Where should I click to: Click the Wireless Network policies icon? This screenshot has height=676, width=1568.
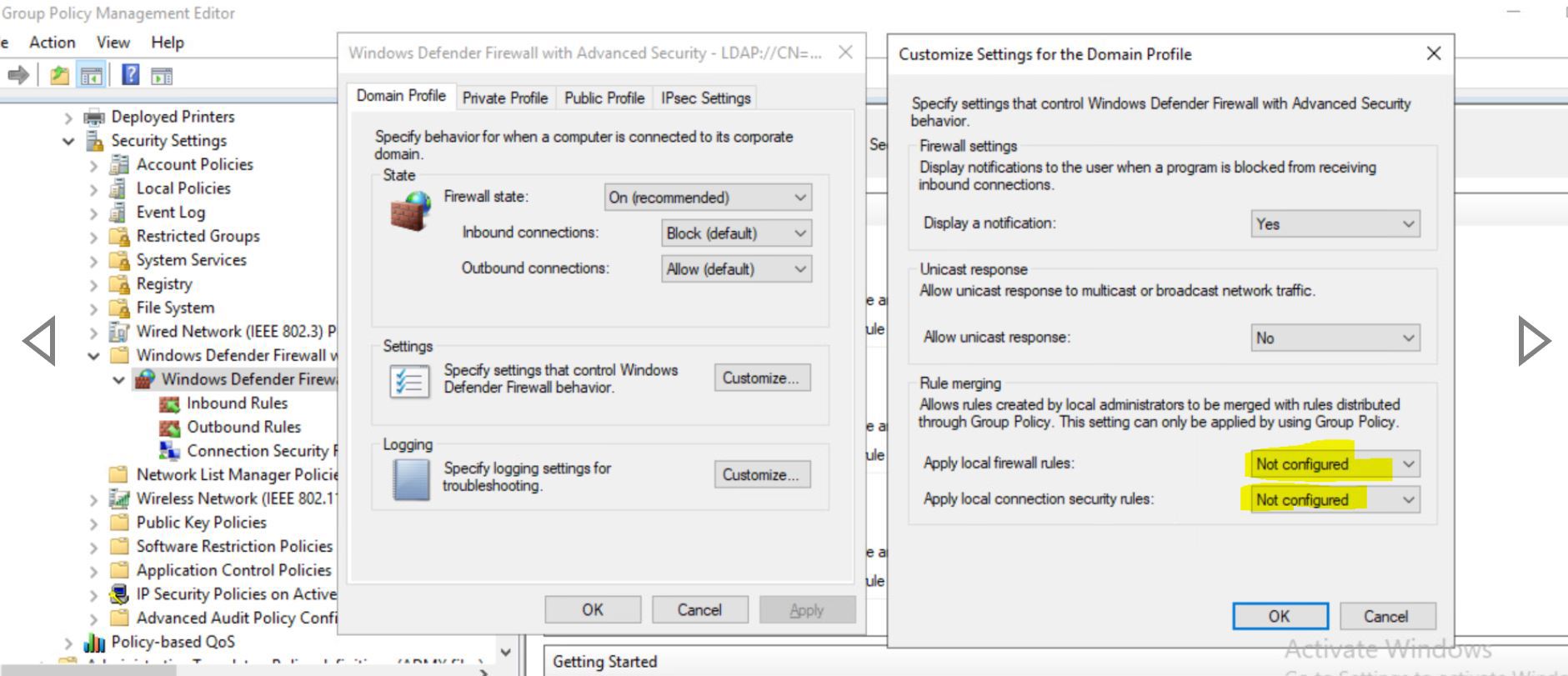click(x=119, y=498)
